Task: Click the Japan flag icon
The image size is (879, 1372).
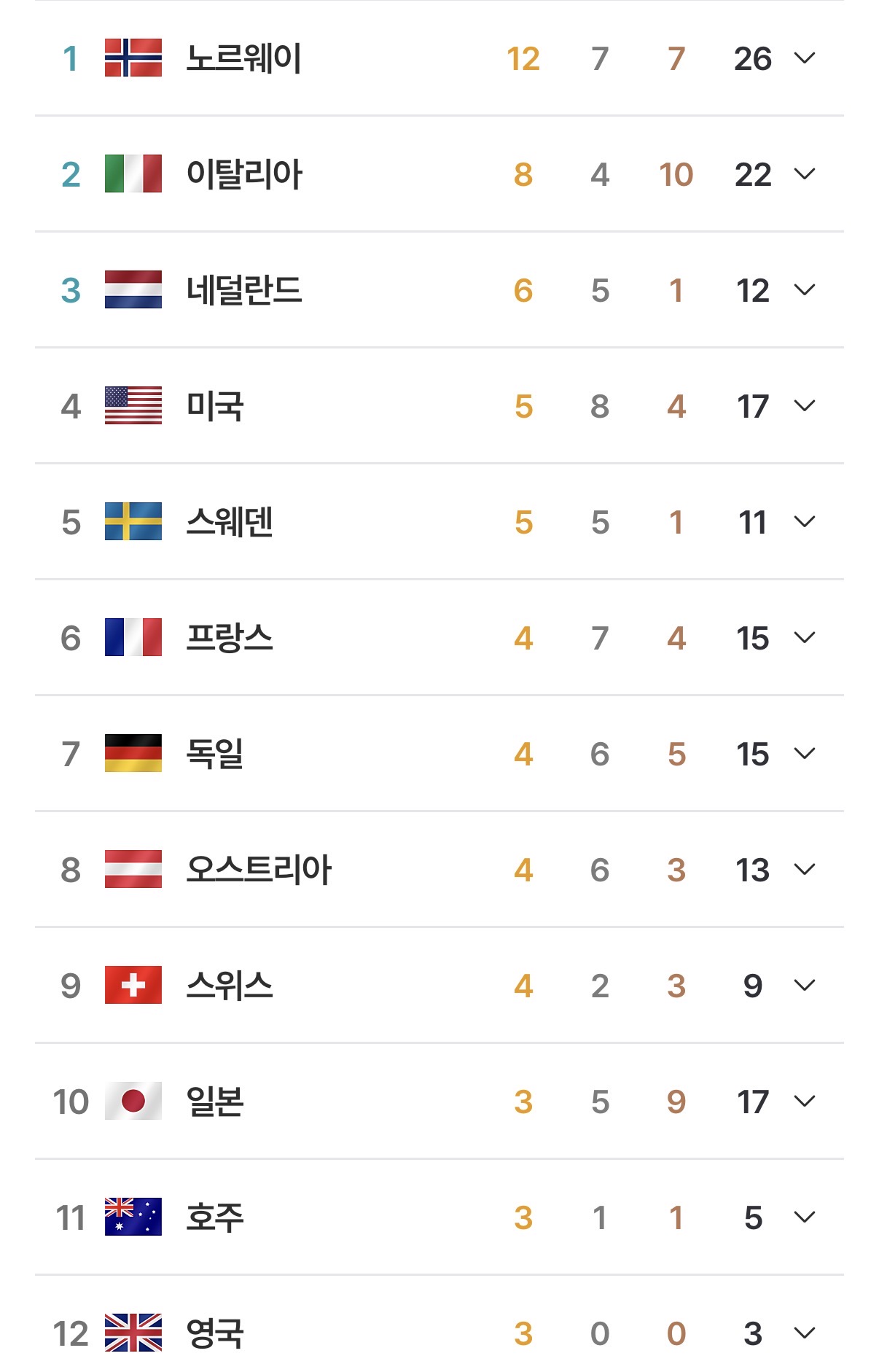Action: [133, 1102]
